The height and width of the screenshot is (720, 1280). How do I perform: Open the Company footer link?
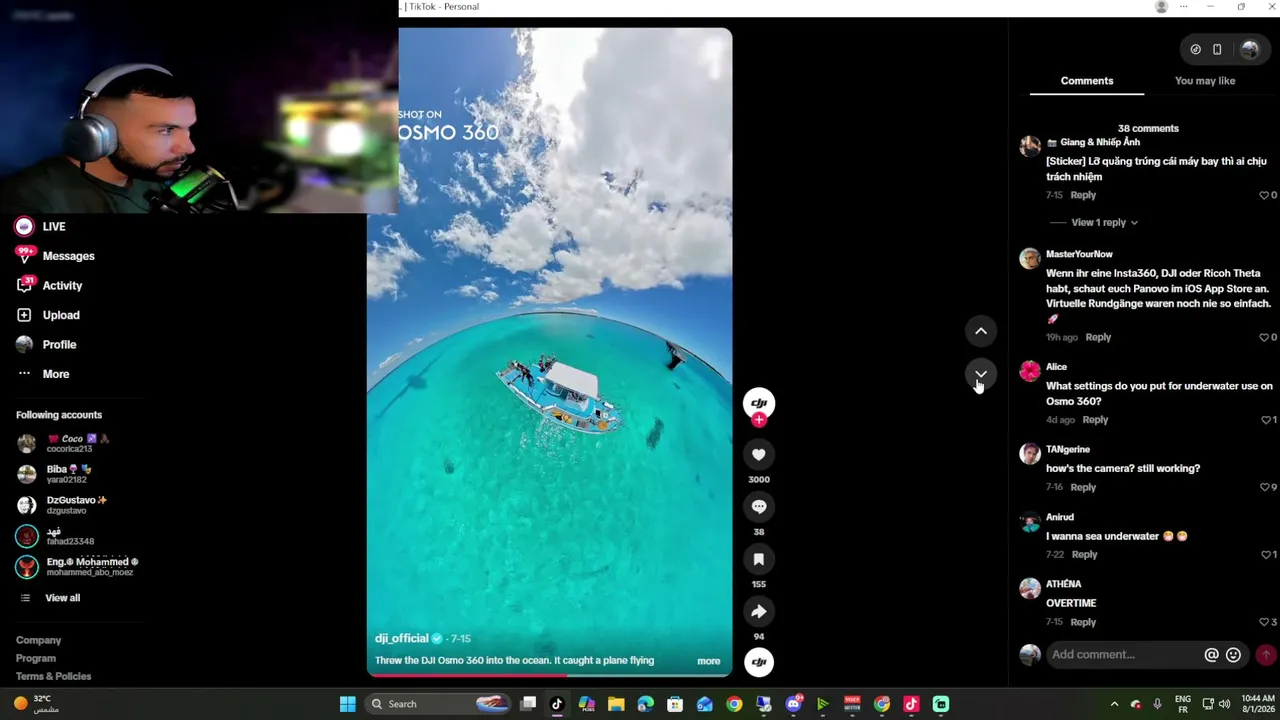[x=38, y=640]
